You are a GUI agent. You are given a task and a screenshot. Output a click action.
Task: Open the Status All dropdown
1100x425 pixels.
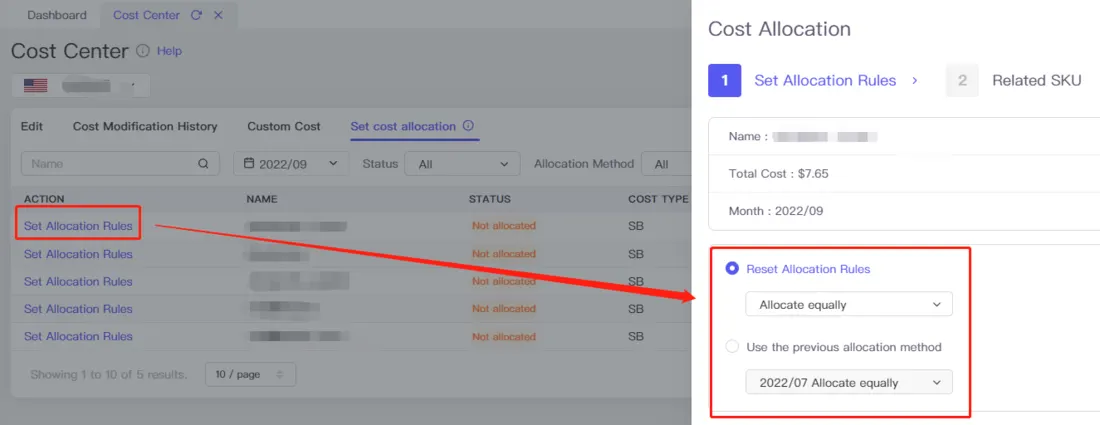click(462, 163)
